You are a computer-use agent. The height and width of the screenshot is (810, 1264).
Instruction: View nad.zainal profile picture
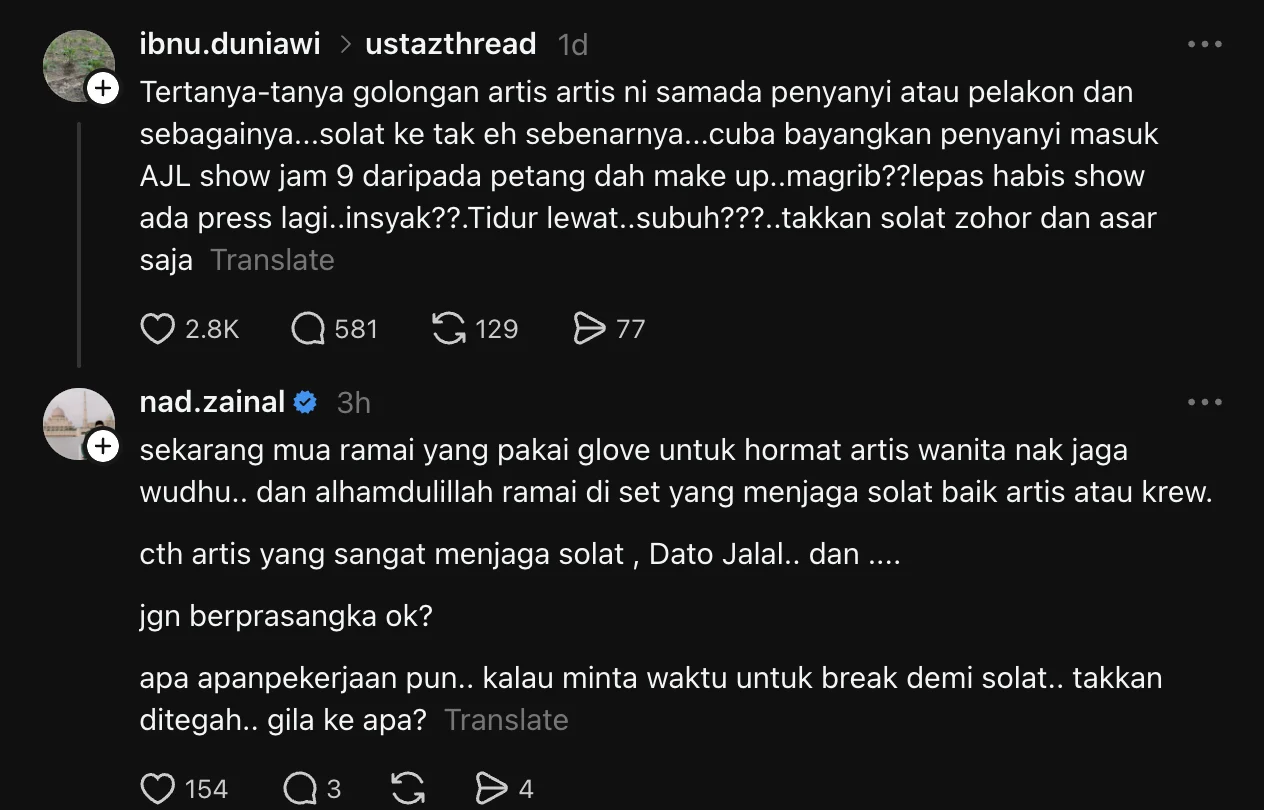point(76,422)
